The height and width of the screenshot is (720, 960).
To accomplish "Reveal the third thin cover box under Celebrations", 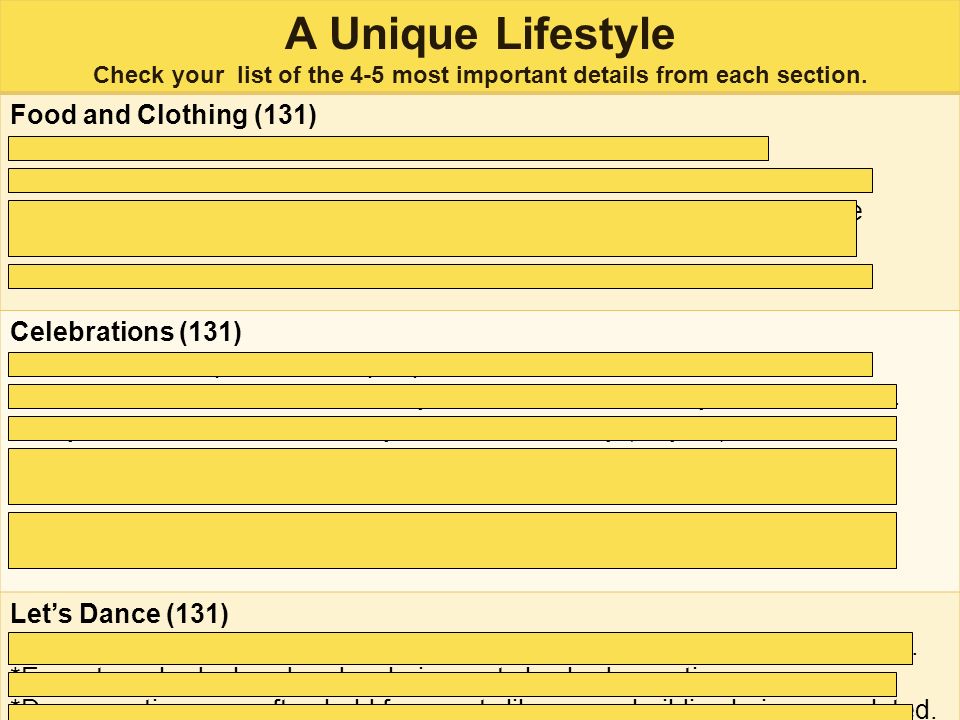I will pyautogui.click(x=452, y=429).
